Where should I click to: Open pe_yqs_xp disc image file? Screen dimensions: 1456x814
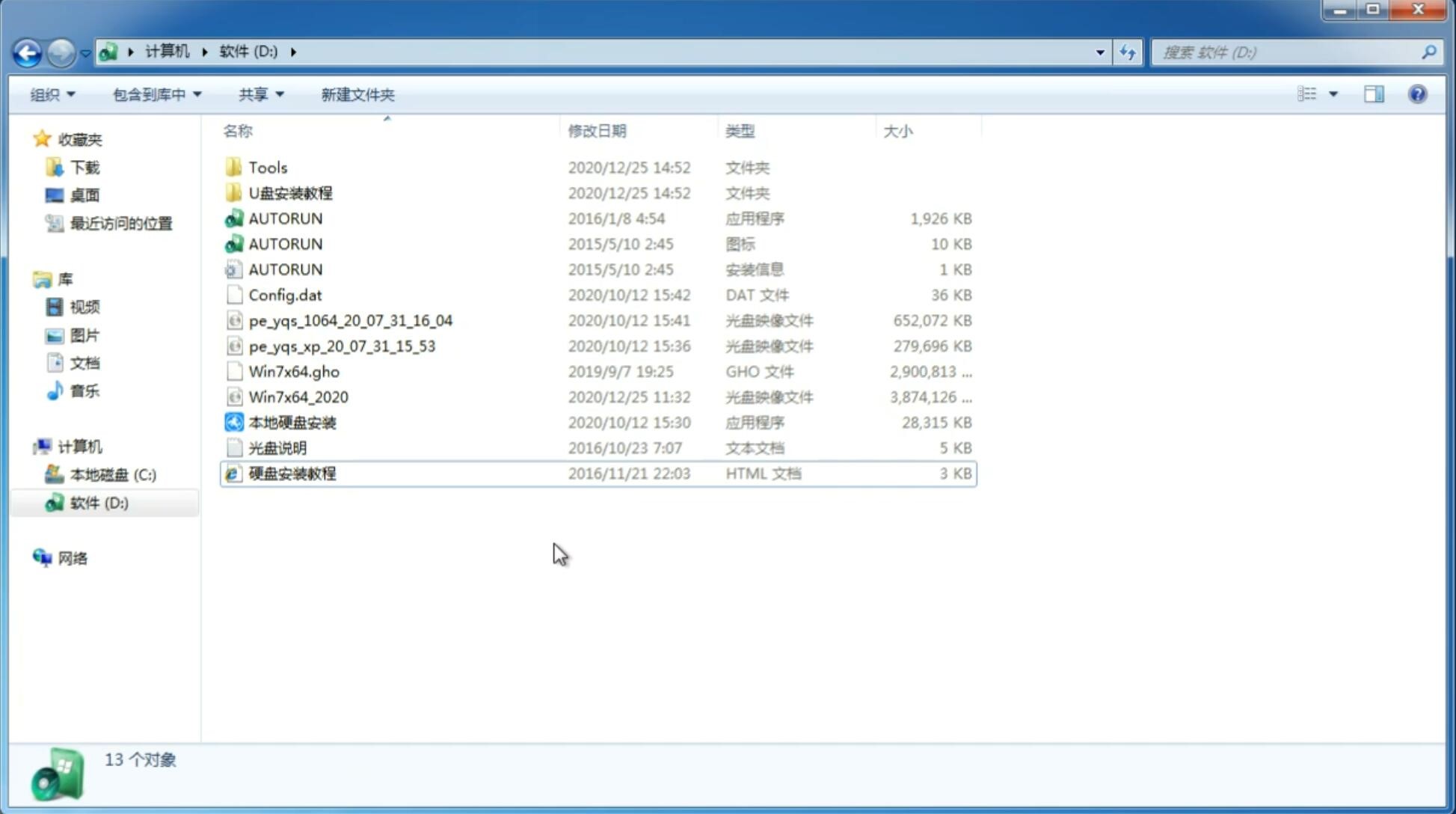click(342, 346)
